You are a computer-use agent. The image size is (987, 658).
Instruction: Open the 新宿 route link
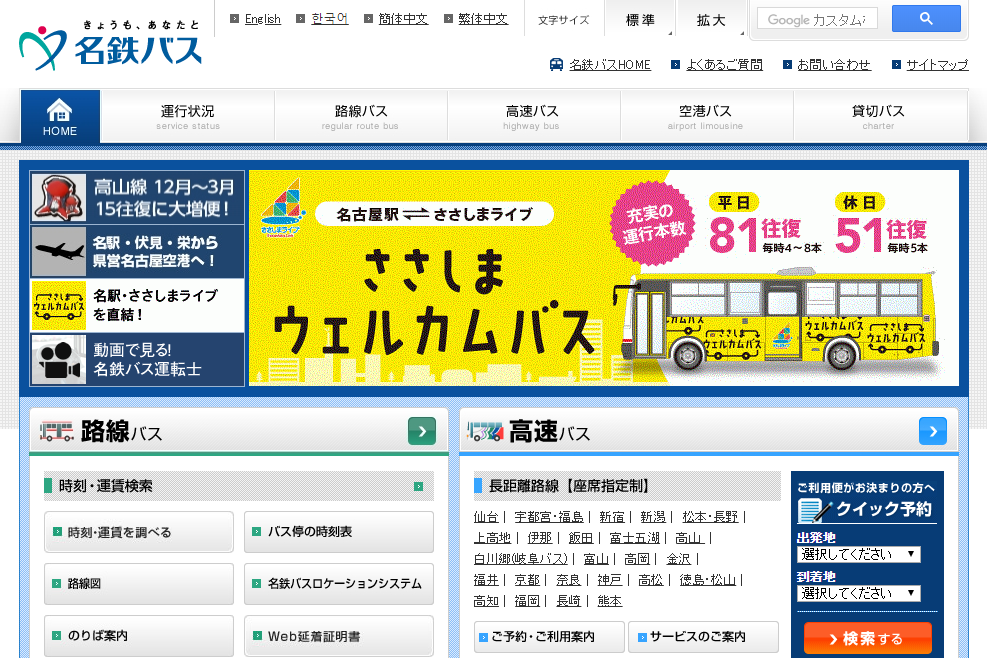[x=612, y=517]
